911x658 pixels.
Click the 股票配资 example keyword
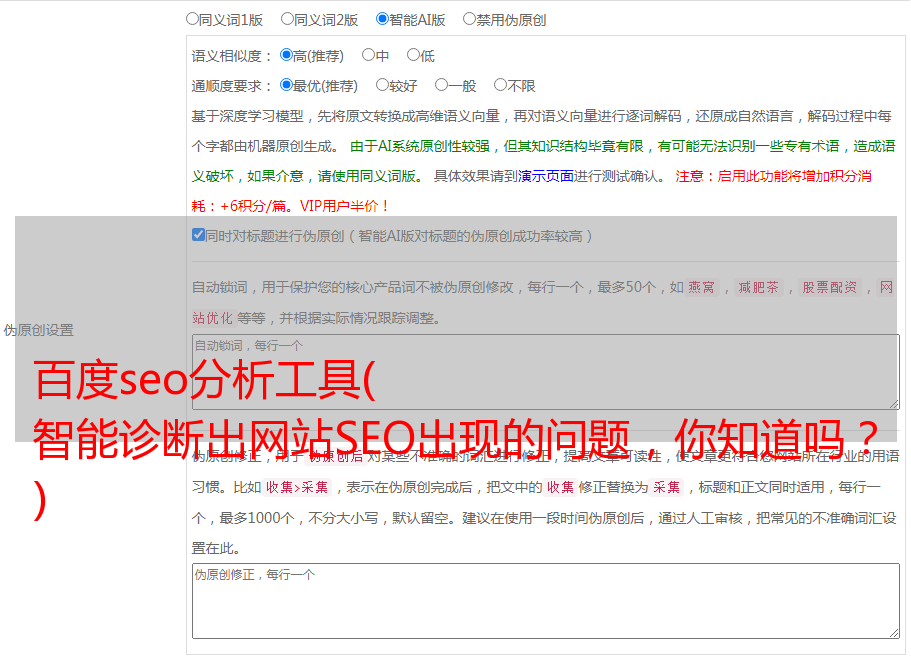pyautogui.click(x=830, y=287)
